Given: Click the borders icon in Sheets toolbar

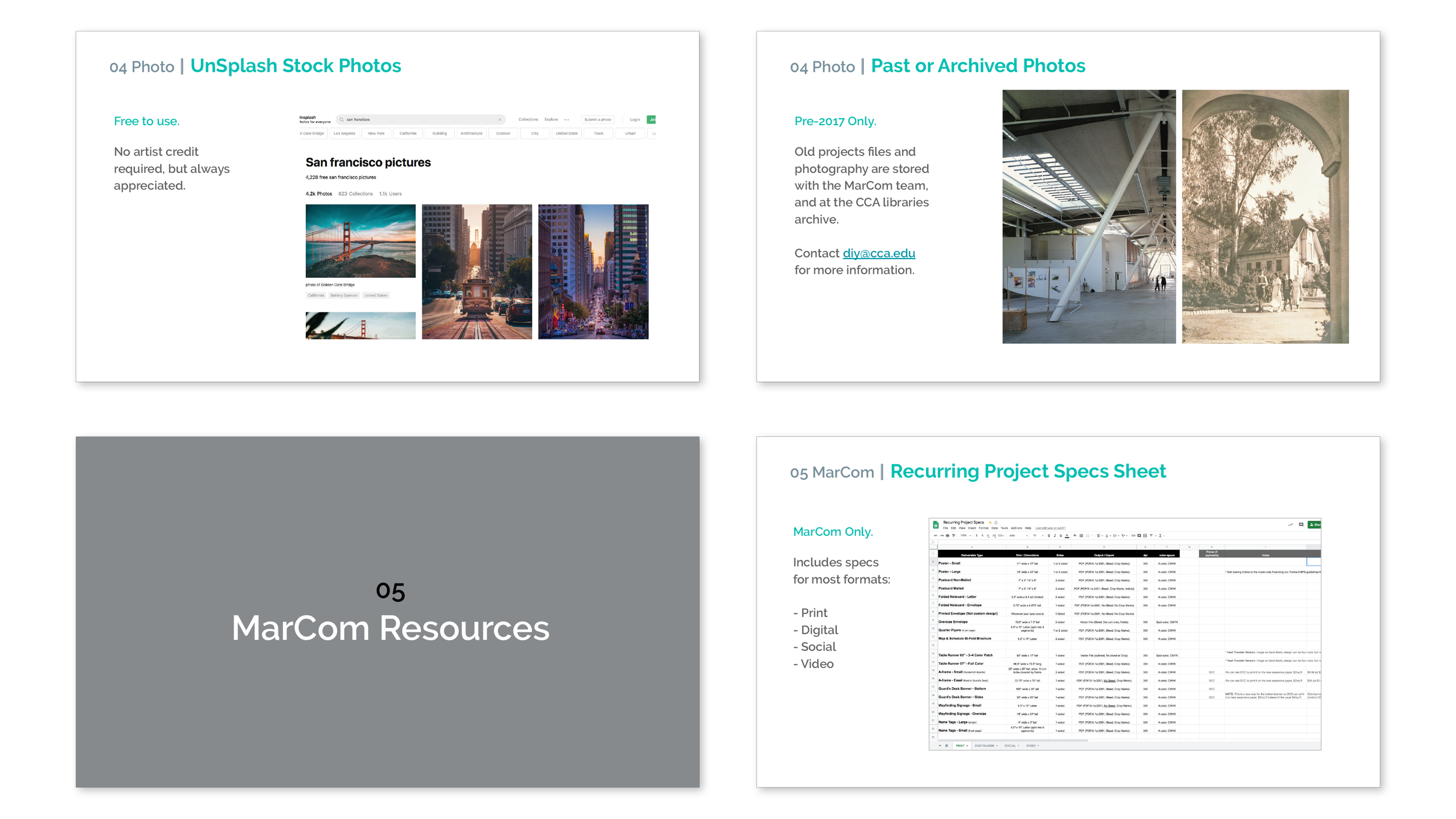Looking at the screenshot, I should [1082, 535].
